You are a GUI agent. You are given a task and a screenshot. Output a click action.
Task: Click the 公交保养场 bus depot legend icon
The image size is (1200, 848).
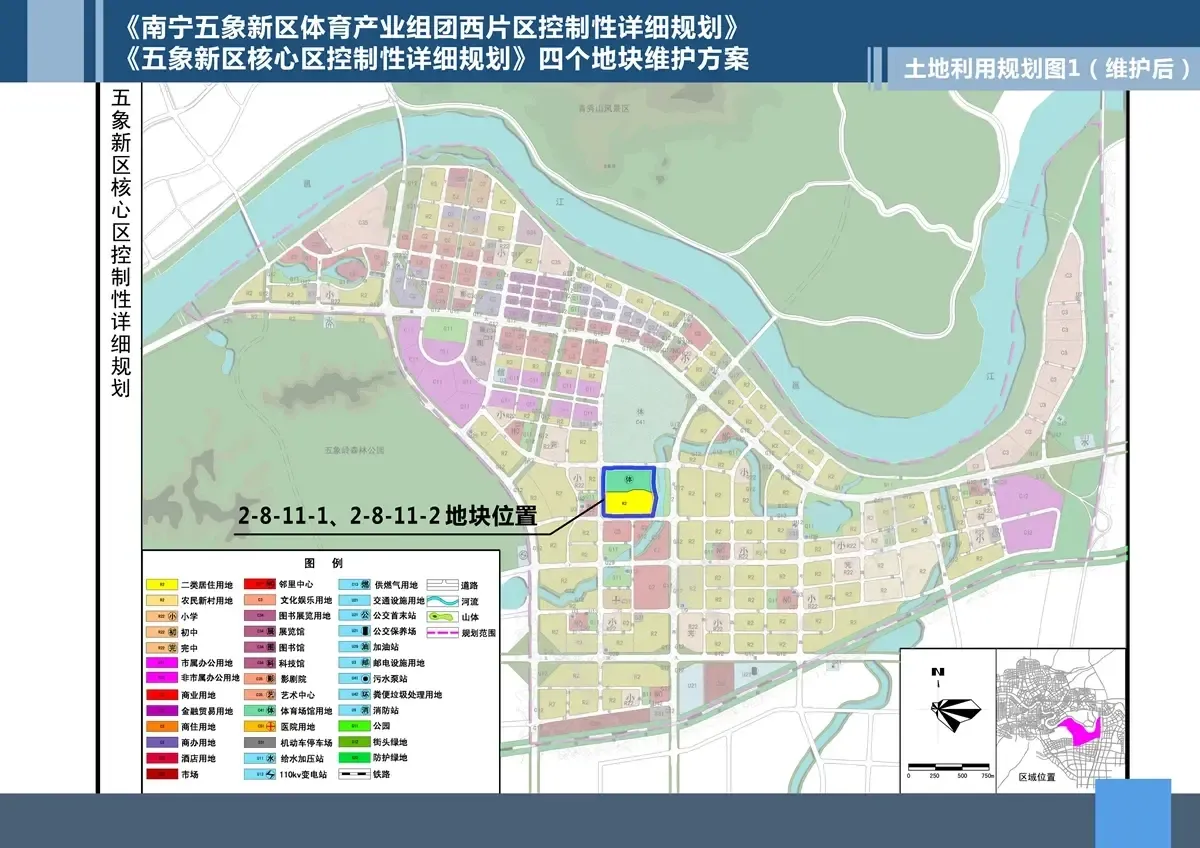coord(365,631)
